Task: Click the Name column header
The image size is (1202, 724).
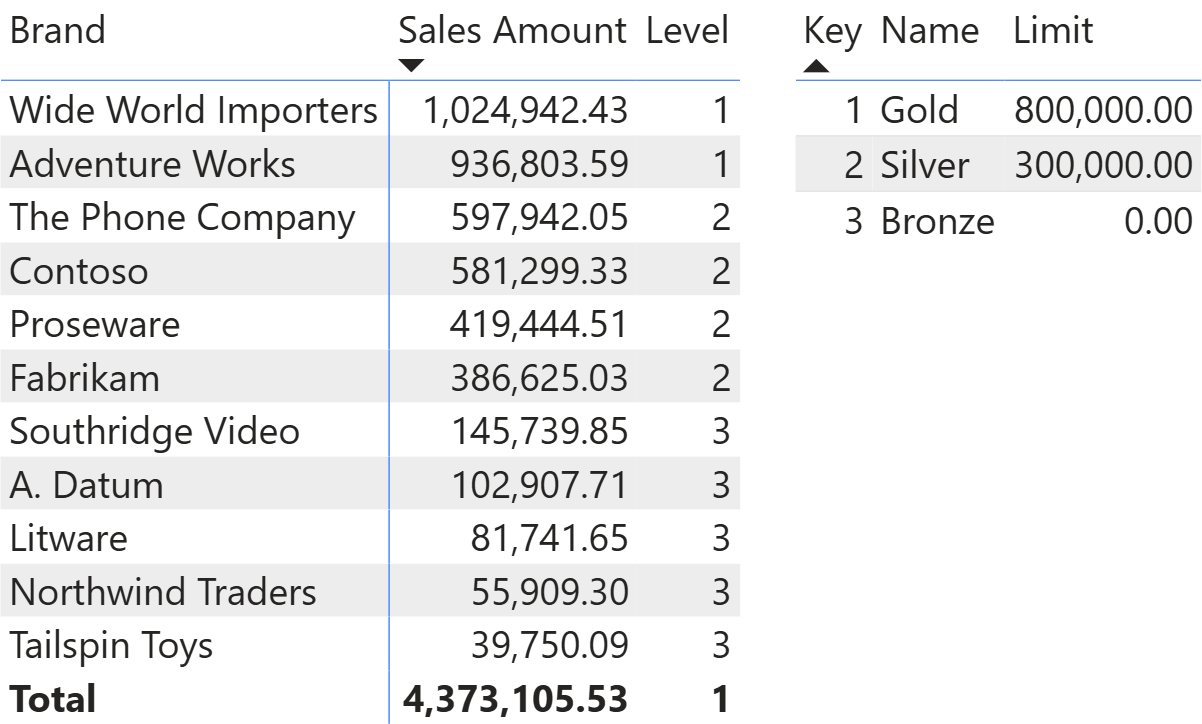Action: pyautogui.click(x=930, y=31)
